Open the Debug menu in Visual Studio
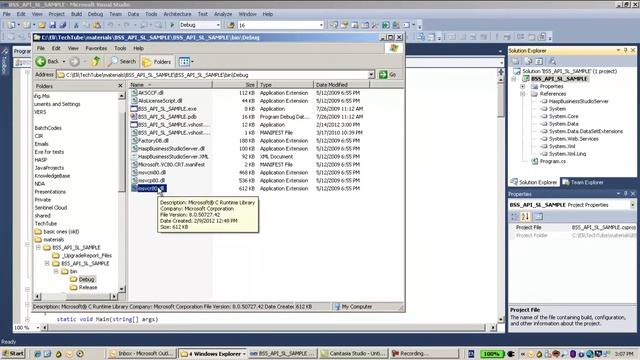Image resolution: width=640 pixels, height=360 pixels. coord(96,14)
